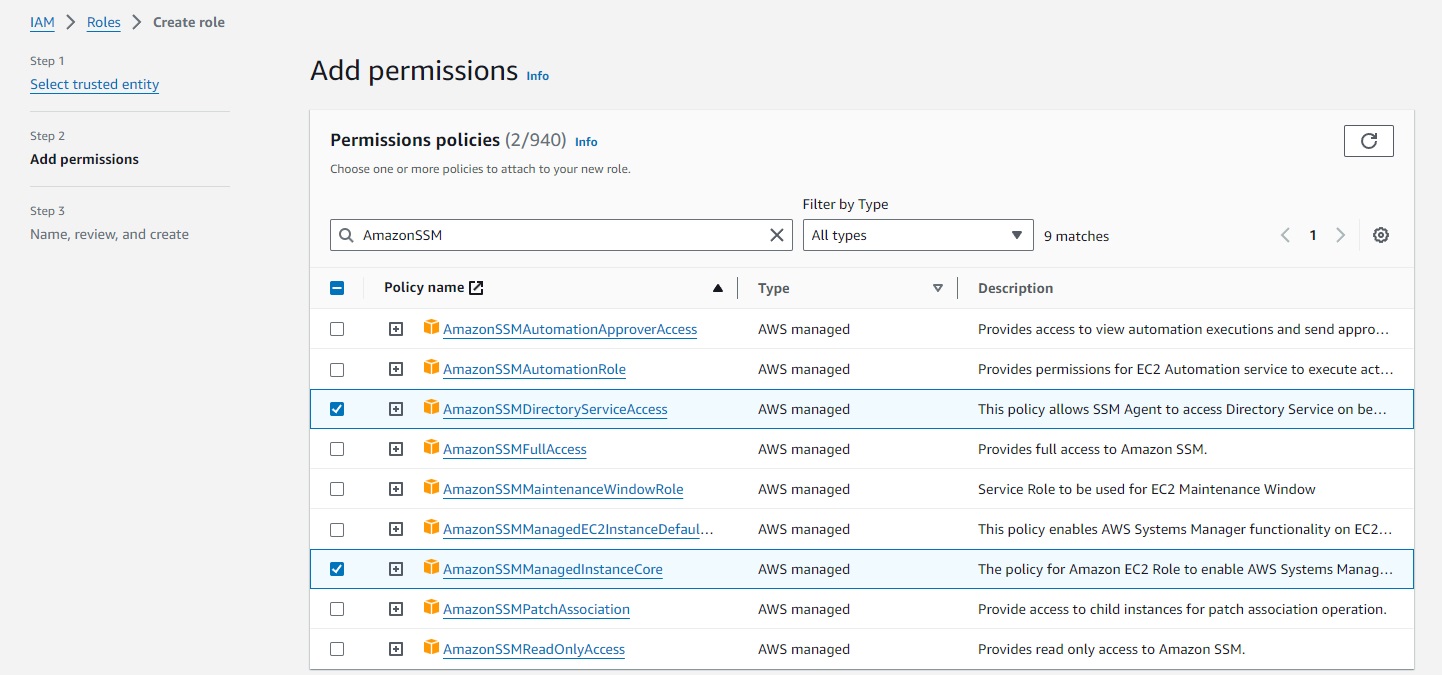This screenshot has height=675, width=1442.
Task: Return to Select trusted entity step
Action: pos(94,84)
